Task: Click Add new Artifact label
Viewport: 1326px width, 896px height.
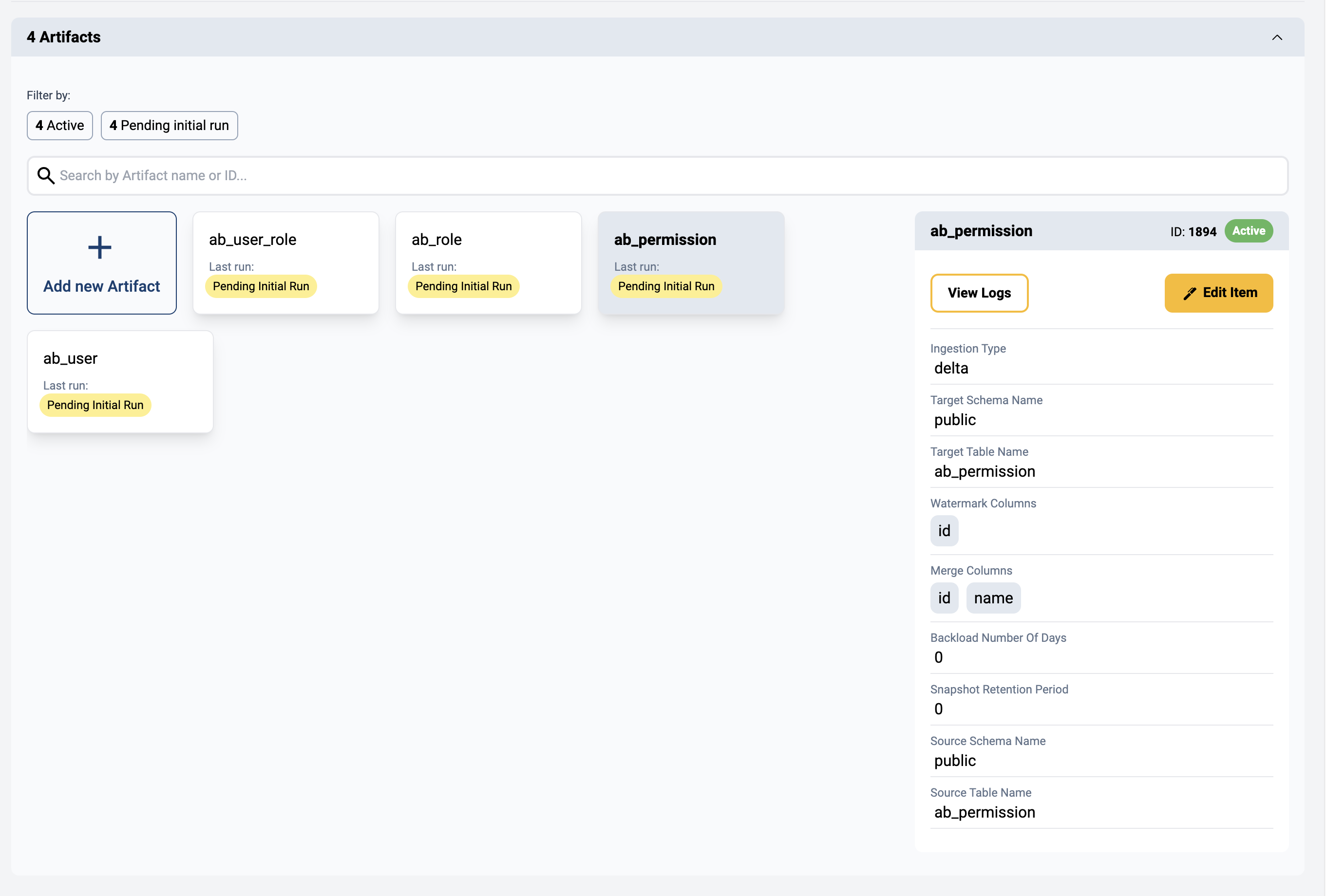Action: click(101, 286)
